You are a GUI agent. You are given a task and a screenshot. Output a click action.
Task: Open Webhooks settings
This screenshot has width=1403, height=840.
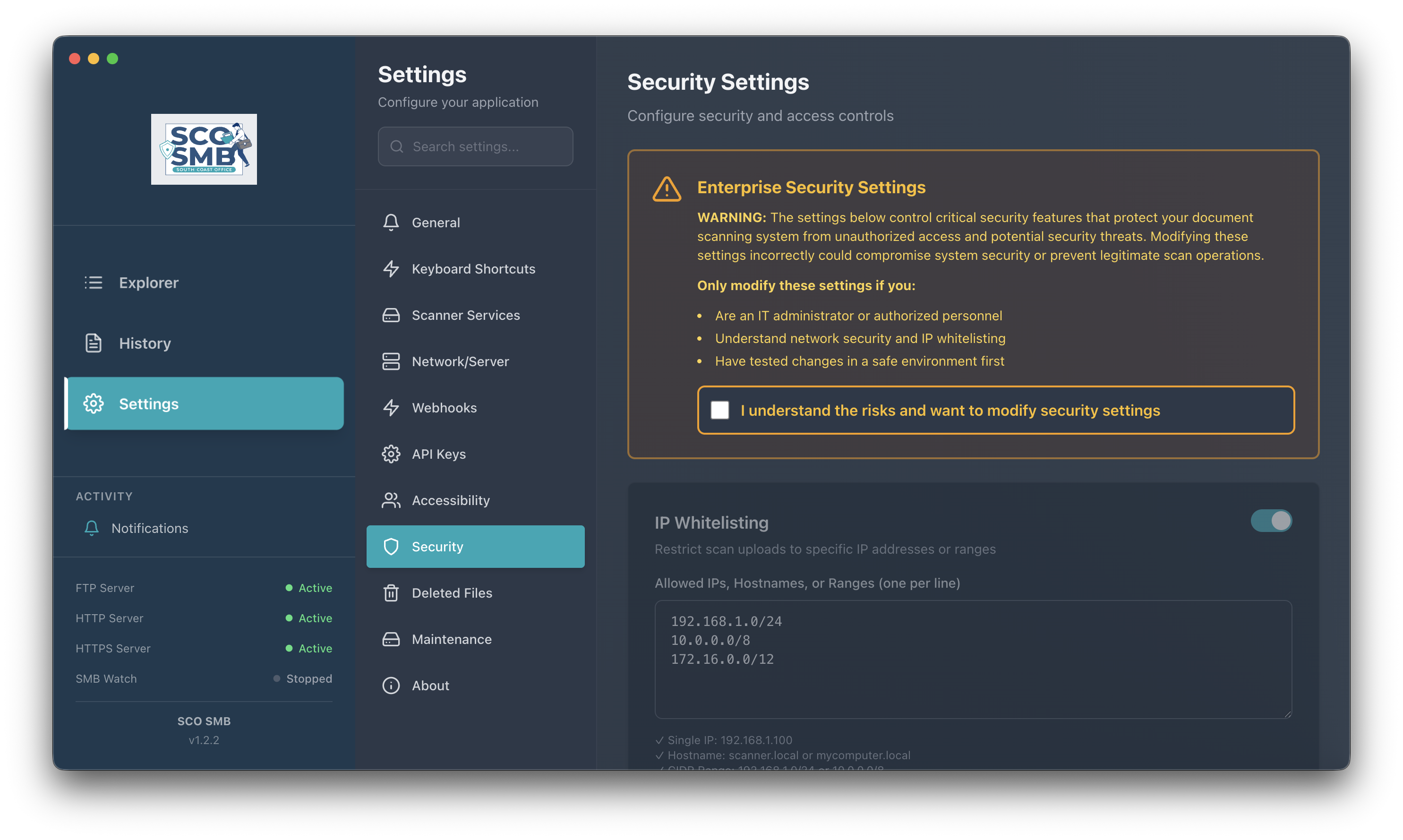click(x=475, y=408)
